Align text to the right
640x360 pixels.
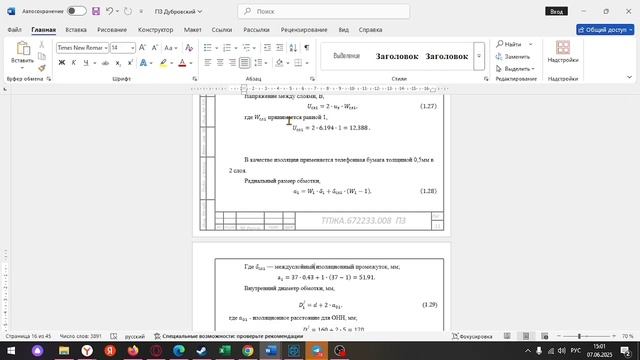232,63
